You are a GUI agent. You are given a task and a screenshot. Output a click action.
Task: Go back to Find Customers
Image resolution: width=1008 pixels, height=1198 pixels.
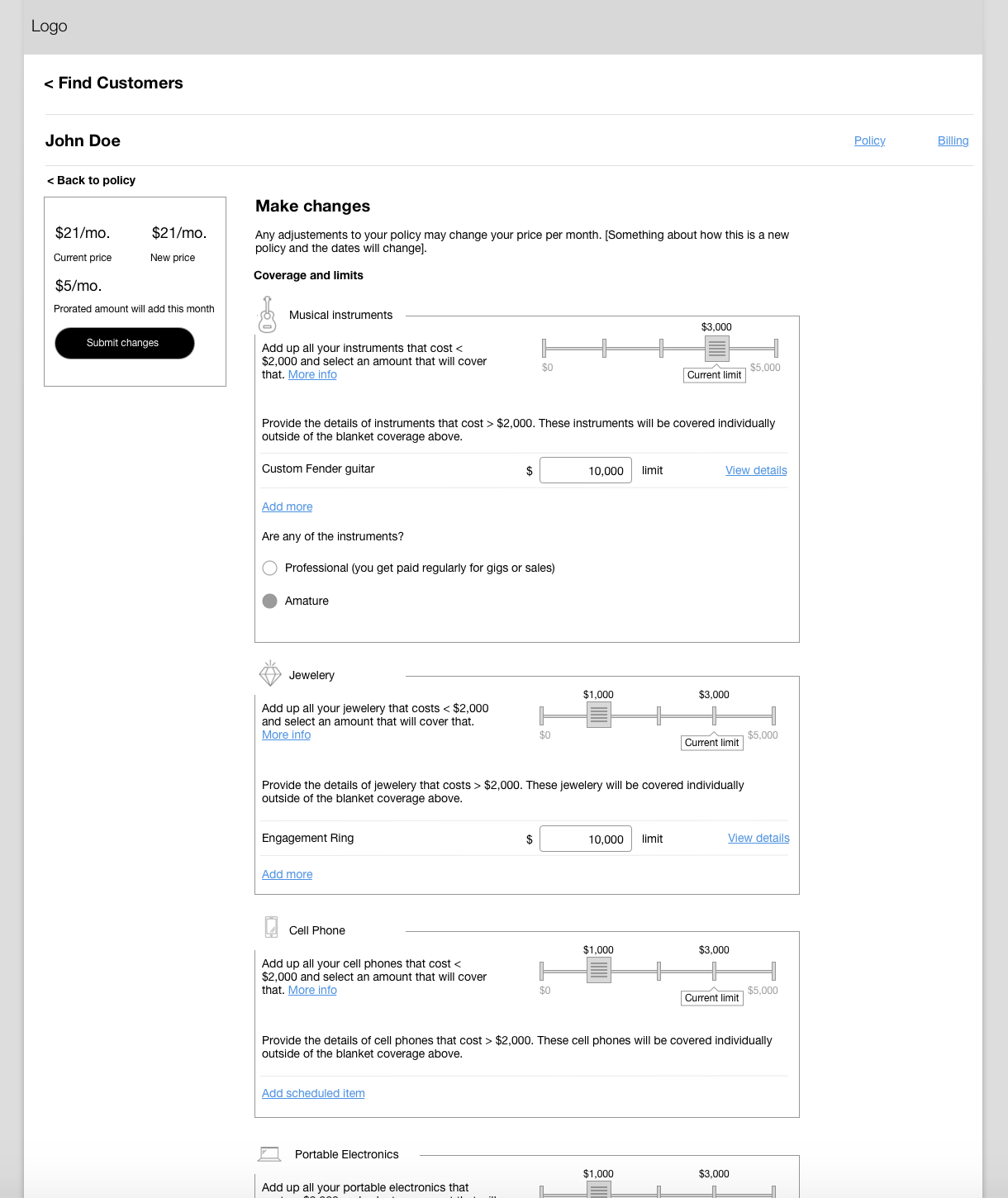(x=114, y=83)
